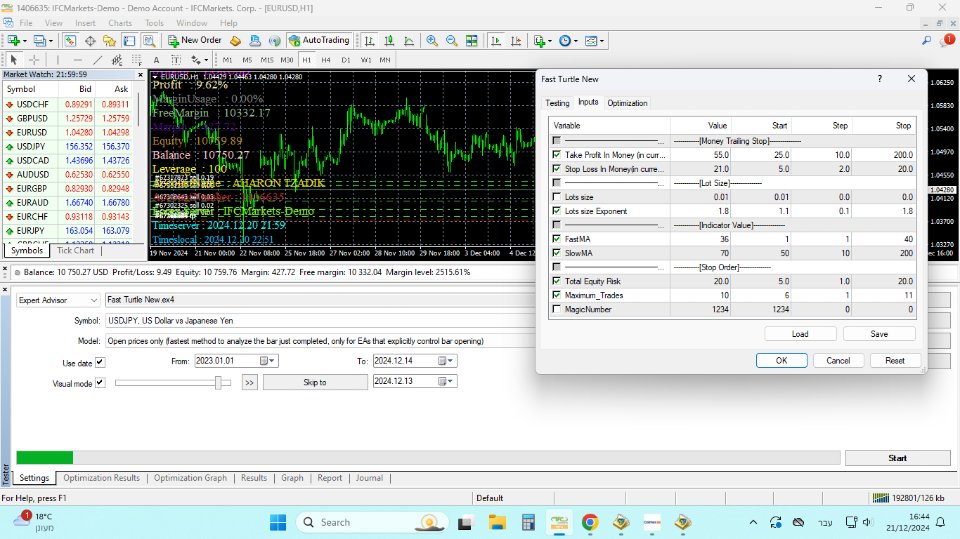Click the Skip to button
Viewport: 960px width, 539px height.
click(x=315, y=382)
